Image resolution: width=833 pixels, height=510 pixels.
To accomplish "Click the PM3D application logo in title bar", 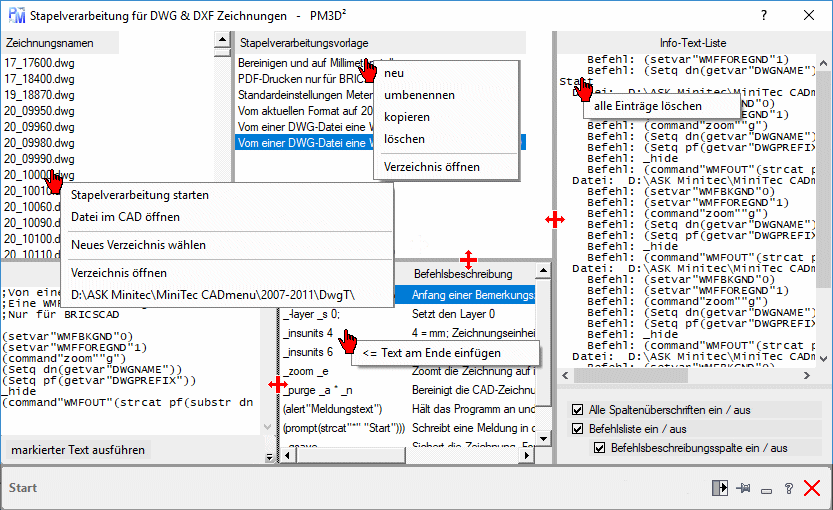I will (16, 15).
